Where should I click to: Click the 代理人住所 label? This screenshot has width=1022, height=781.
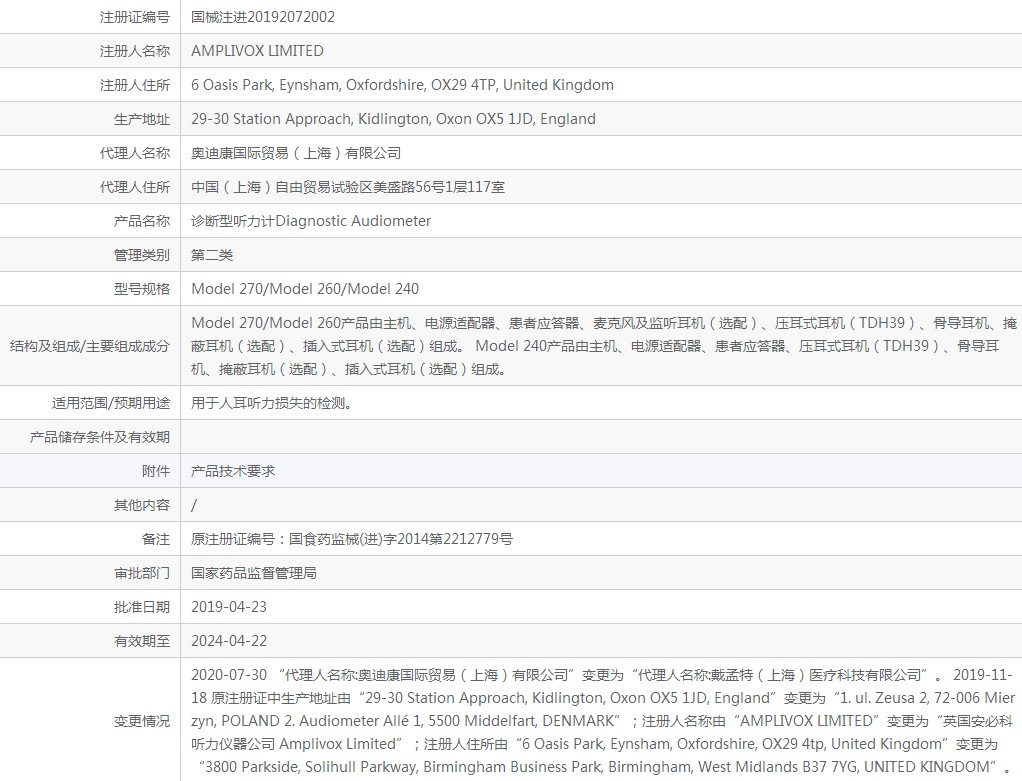(134, 187)
